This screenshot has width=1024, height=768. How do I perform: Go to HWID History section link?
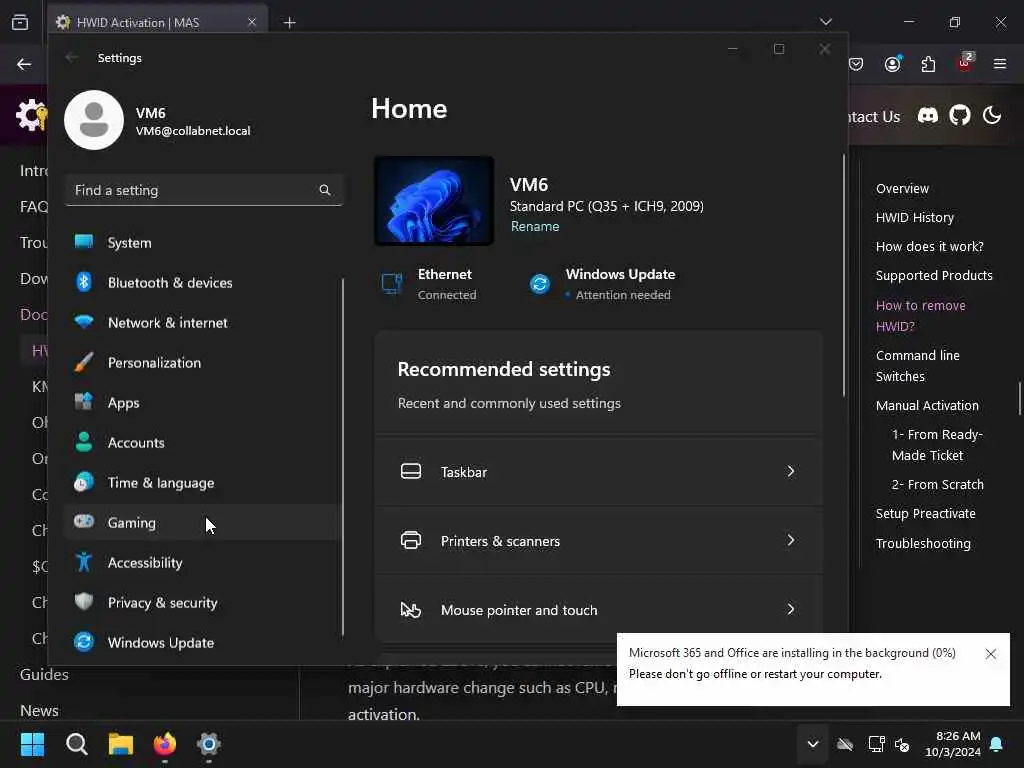click(914, 217)
